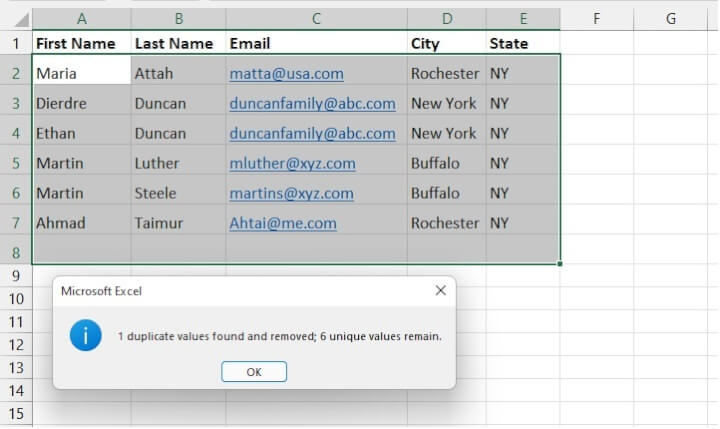Select the cell containing Taimur
Screen dimensions: 720x429
[178, 223]
